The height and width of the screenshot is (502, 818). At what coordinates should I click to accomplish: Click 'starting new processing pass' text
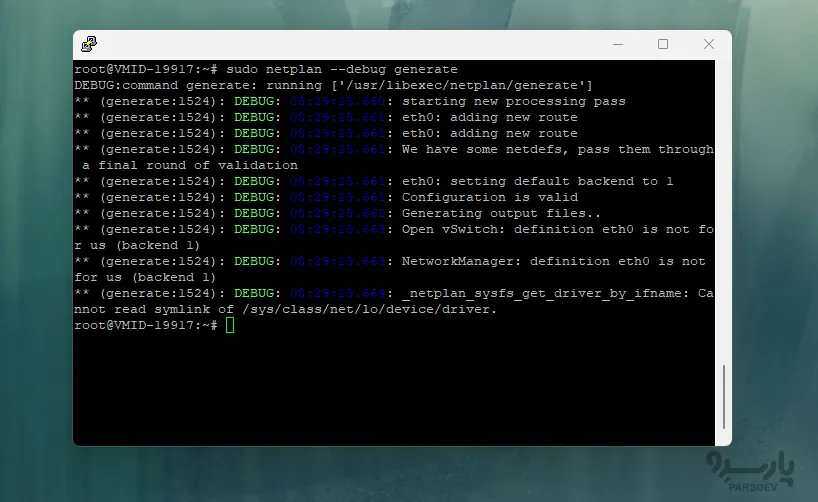tap(513, 101)
